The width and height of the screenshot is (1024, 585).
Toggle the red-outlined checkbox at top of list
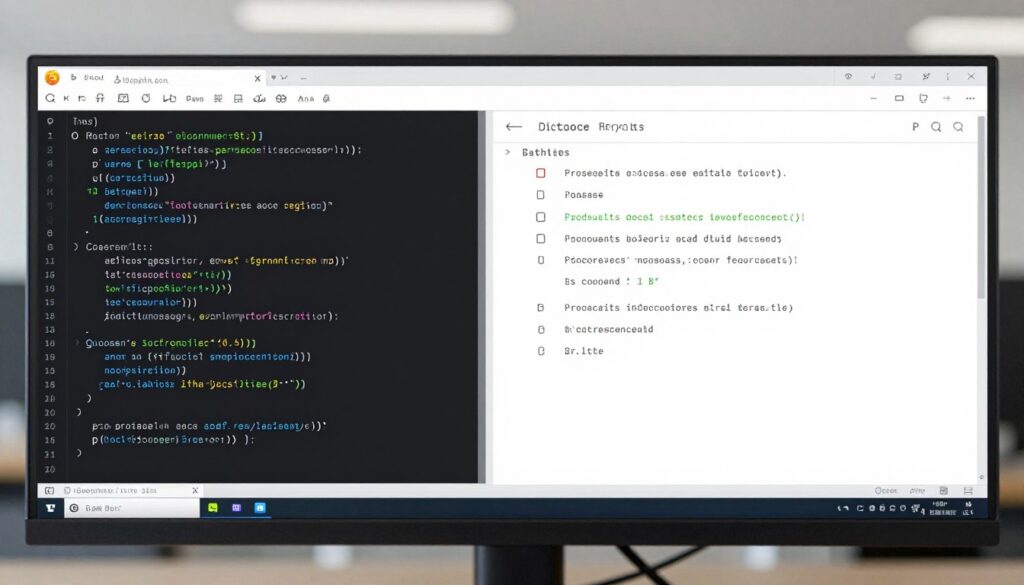click(541, 173)
